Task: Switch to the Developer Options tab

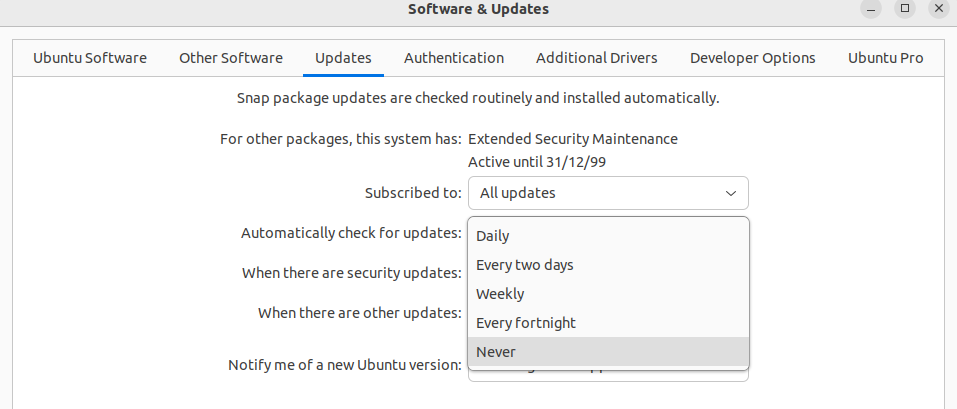Action: coord(753,58)
